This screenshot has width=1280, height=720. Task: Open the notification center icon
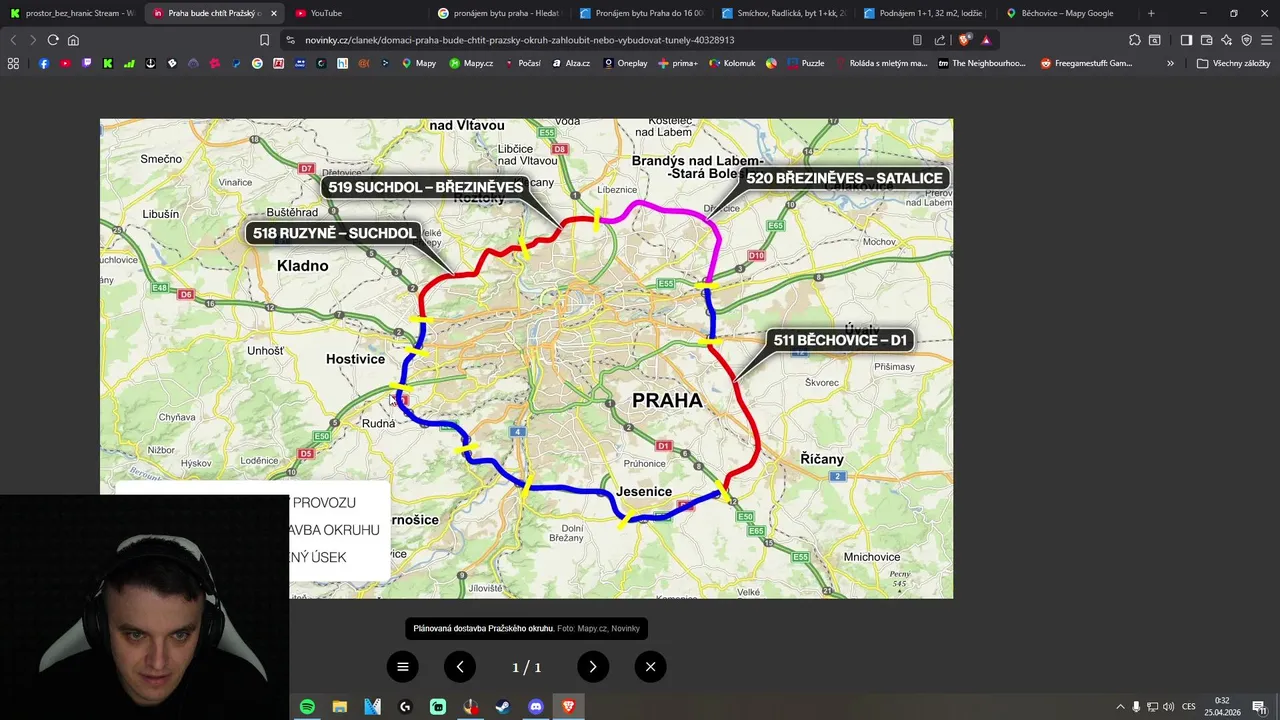(x=1259, y=707)
